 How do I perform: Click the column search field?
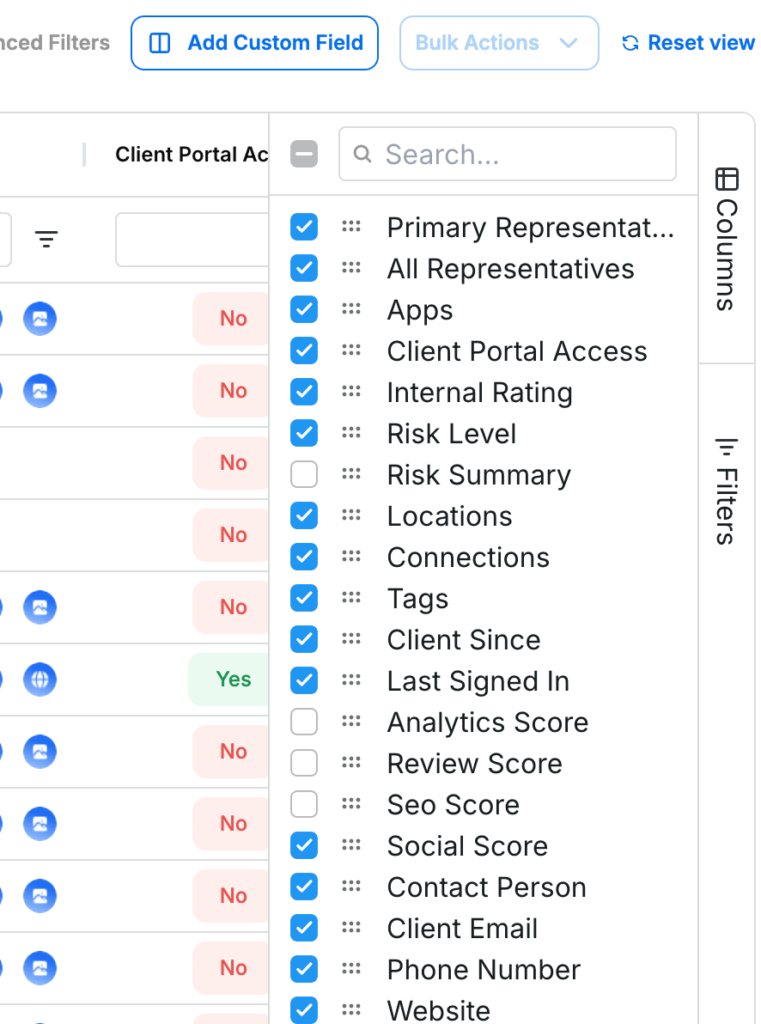point(507,154)
